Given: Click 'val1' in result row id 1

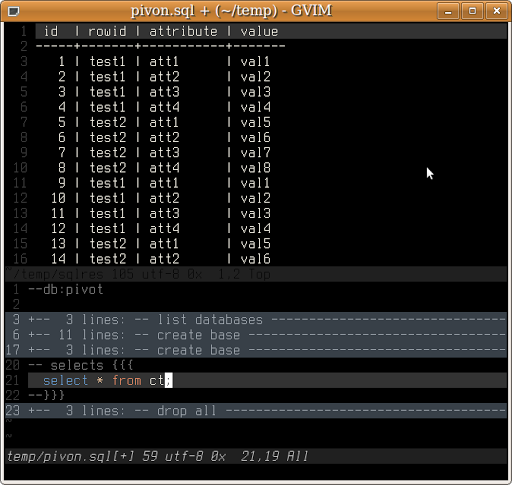Looking at the screenshot, I should tap(255, 62).
